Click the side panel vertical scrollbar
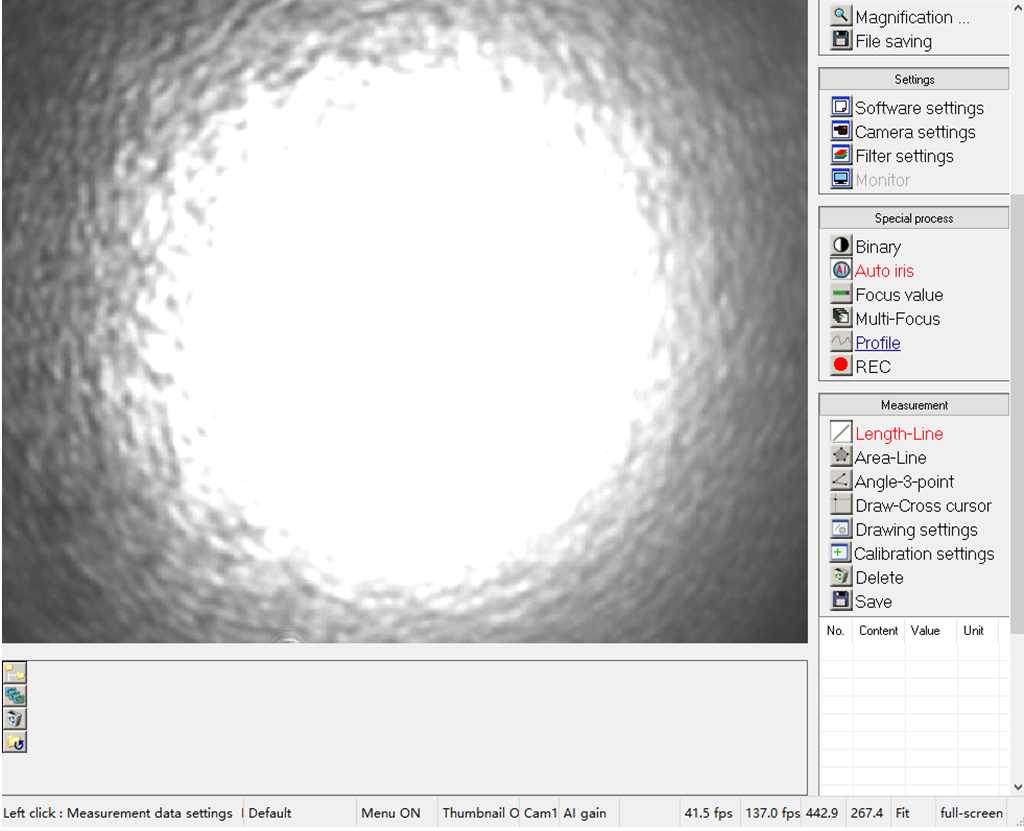Screen dimensions: 1024x831 (1017, 400)
